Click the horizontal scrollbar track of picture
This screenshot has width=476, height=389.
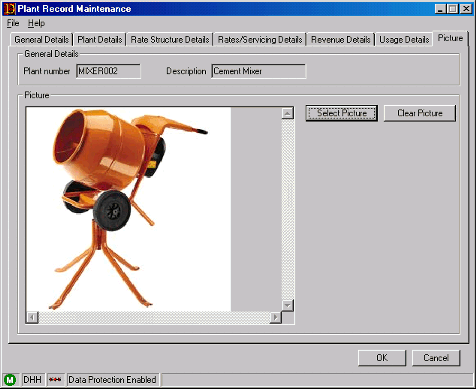[x=154, y=317]
